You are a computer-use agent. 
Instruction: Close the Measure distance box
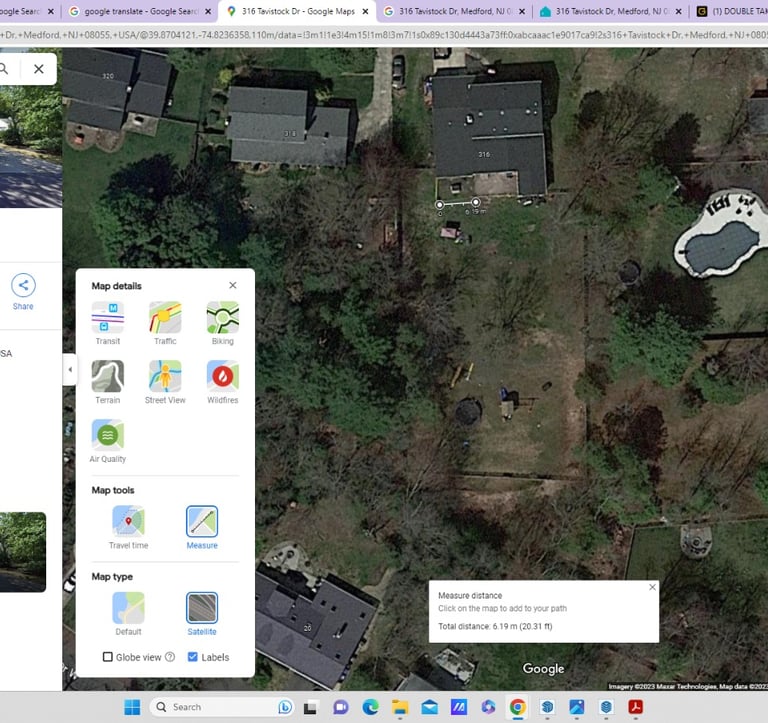652,587
